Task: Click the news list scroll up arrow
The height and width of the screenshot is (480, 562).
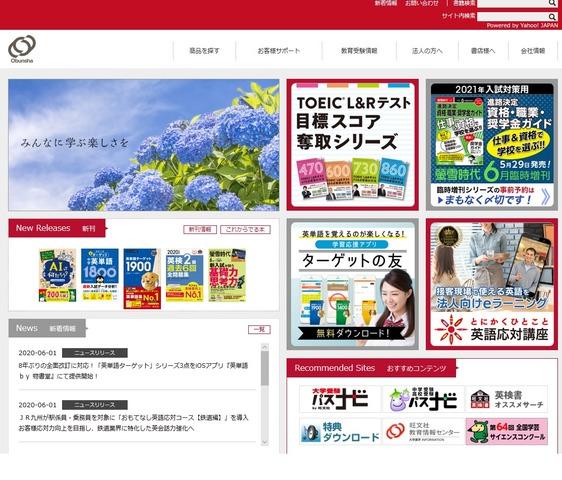Action: click(265, 347)
